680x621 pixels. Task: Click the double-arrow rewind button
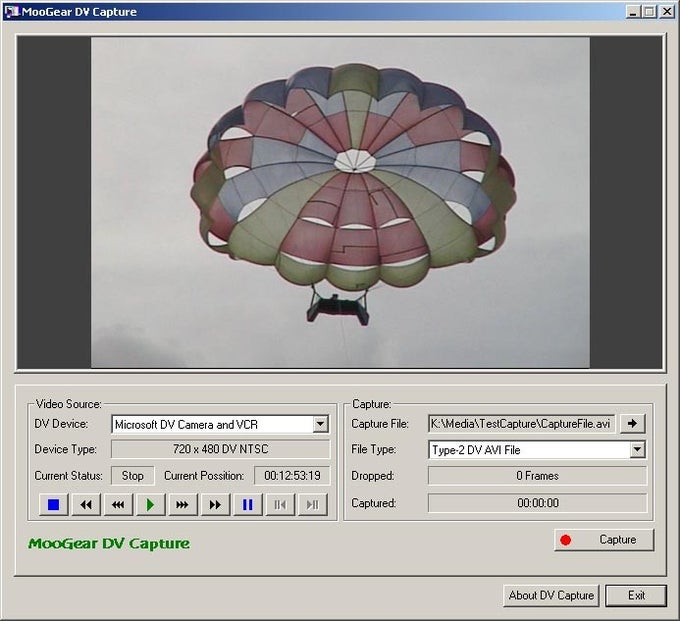[86, 505]
